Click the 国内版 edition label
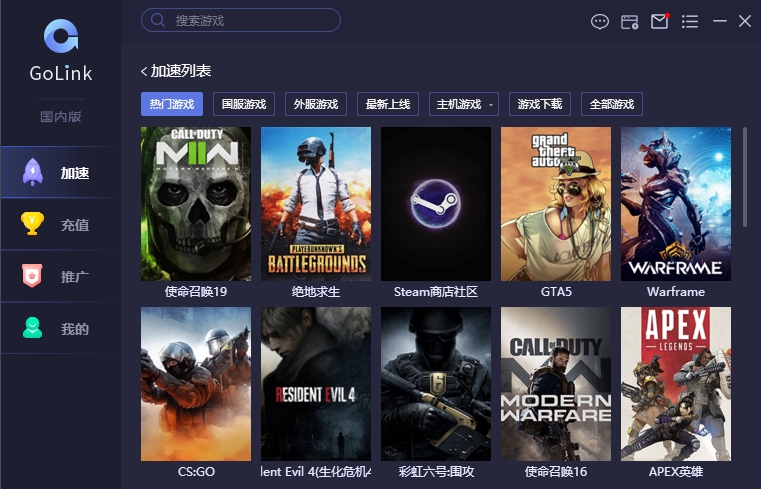 click(61, 116)
